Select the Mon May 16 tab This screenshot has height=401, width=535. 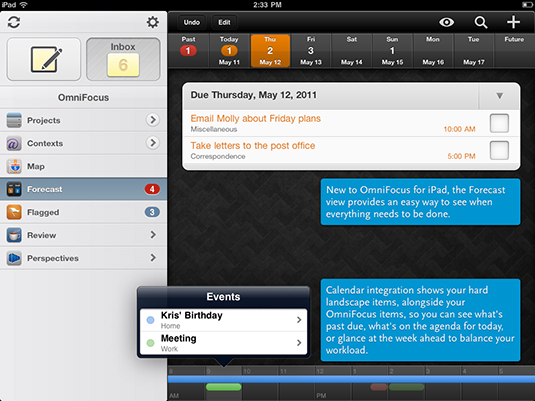coord(433,51)
